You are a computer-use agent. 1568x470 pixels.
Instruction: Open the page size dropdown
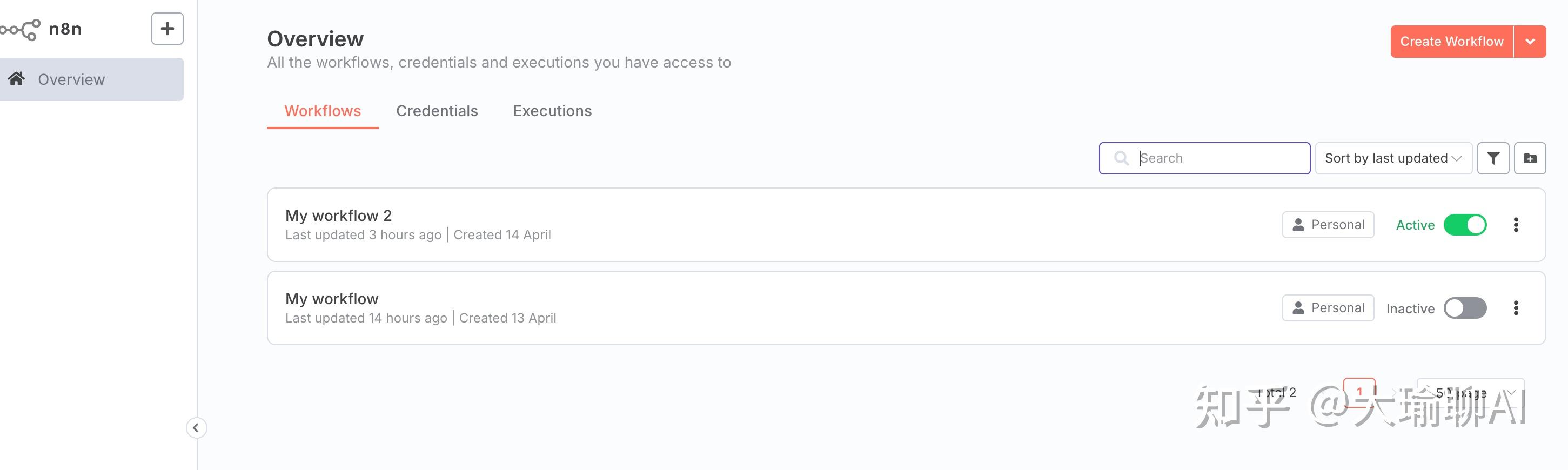pos(1471,393)
